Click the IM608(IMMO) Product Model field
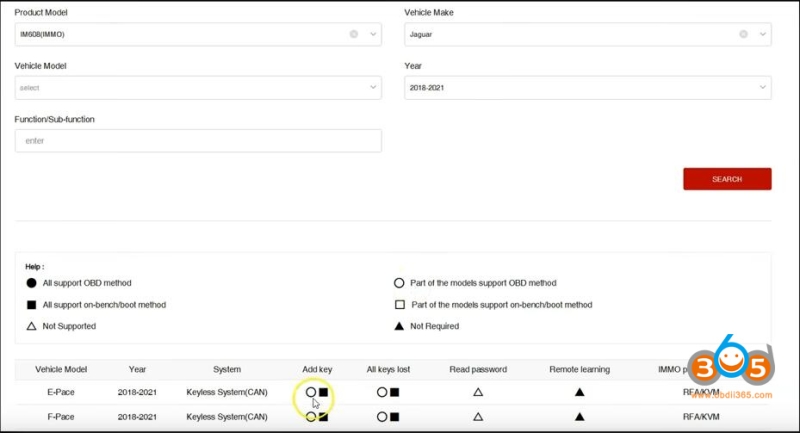Viewport: 800px width, 433px height. (198, 34)
